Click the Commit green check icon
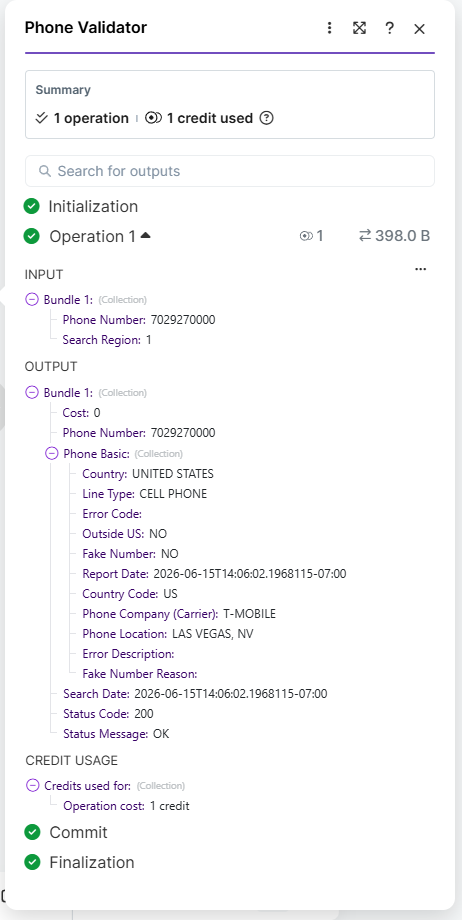 [32, 833]
